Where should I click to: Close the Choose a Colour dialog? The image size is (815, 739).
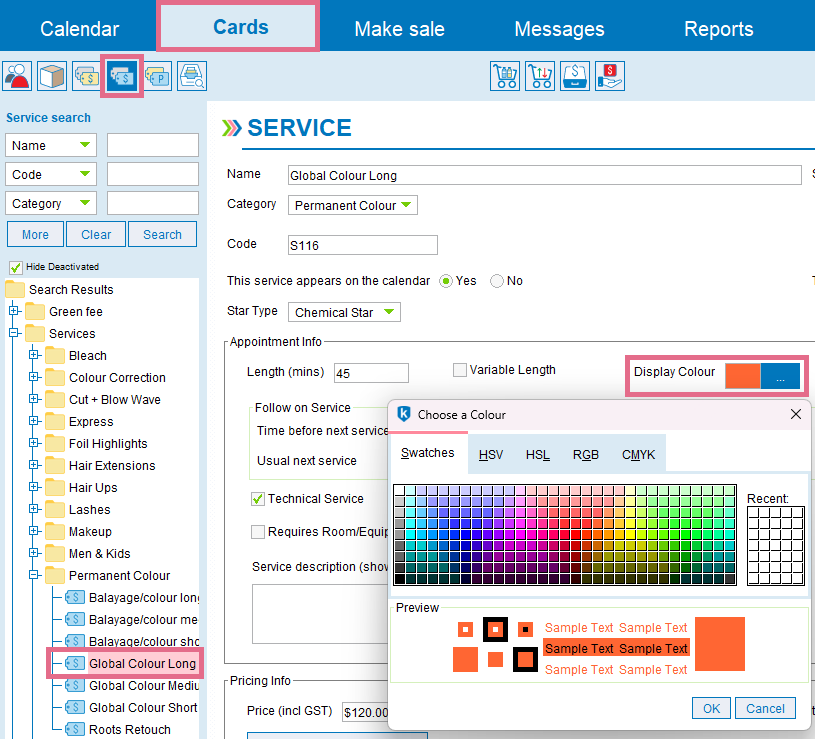coord(796,414)
